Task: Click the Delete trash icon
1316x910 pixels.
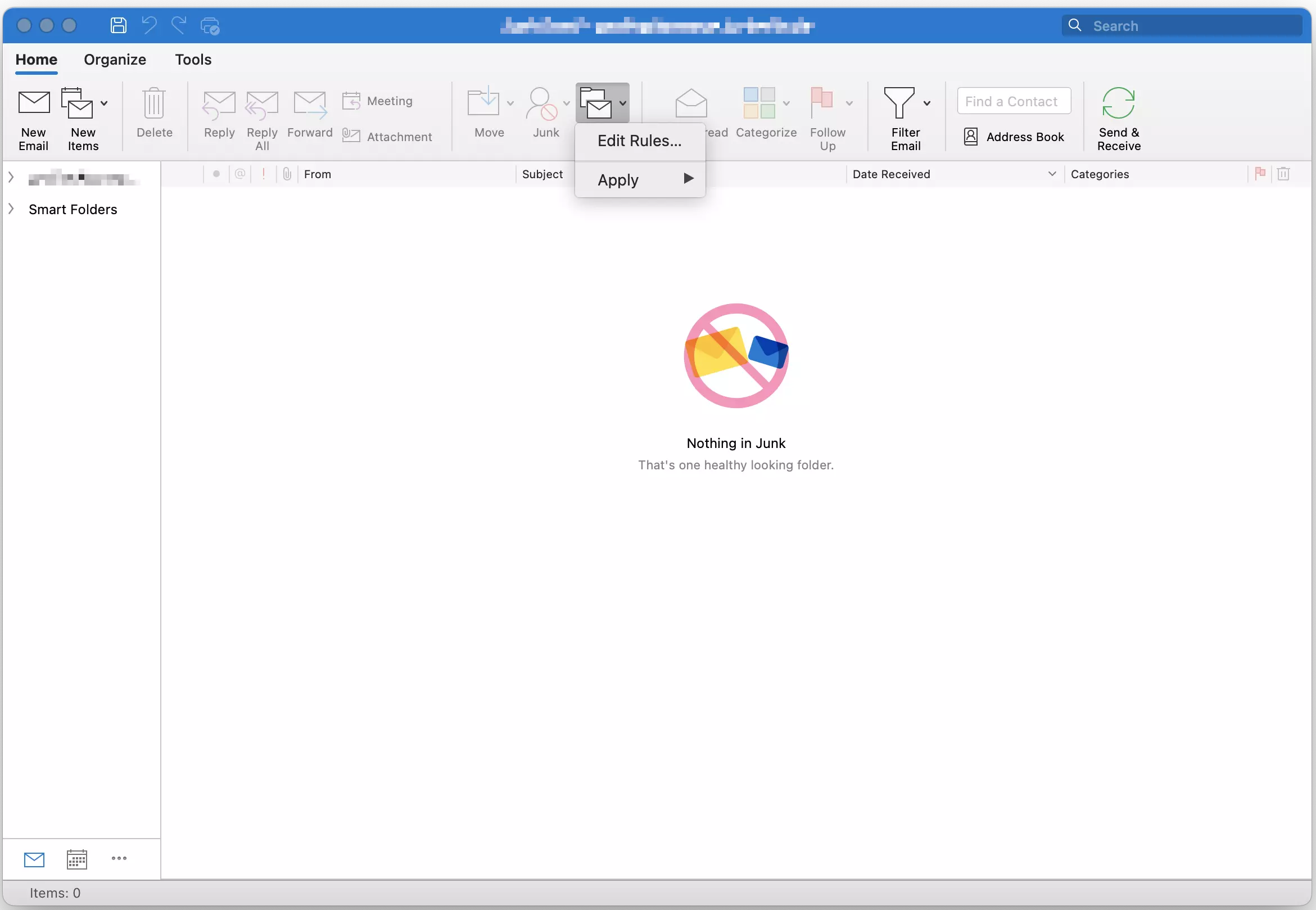Action: [x=154, y=103]
